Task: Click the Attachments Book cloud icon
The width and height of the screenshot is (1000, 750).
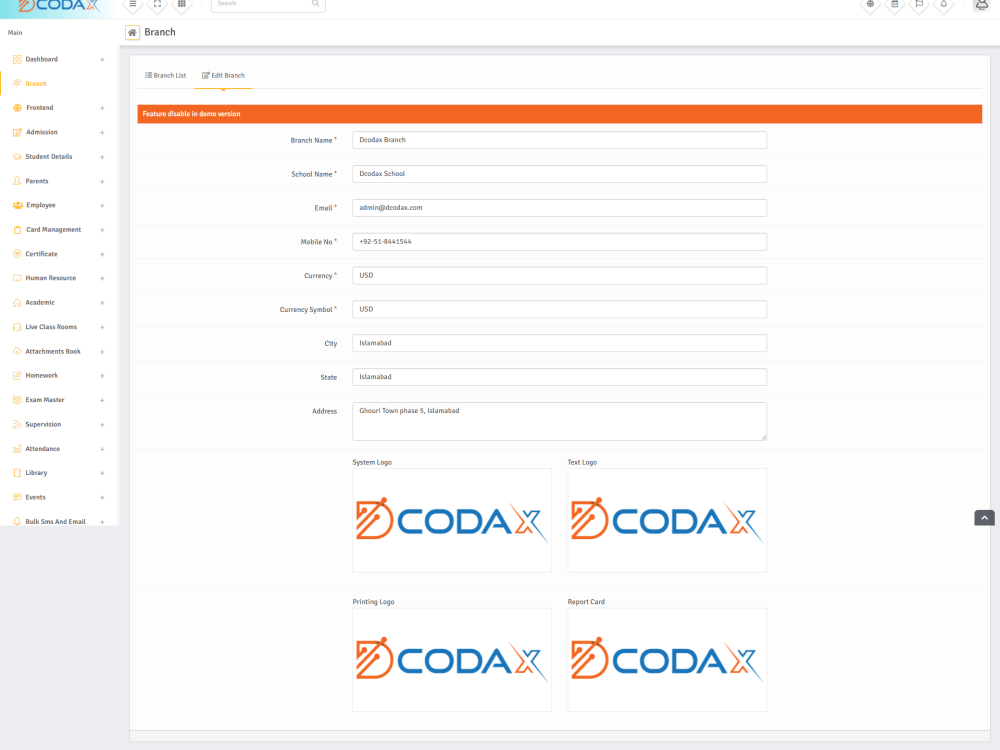Action: 17,351
